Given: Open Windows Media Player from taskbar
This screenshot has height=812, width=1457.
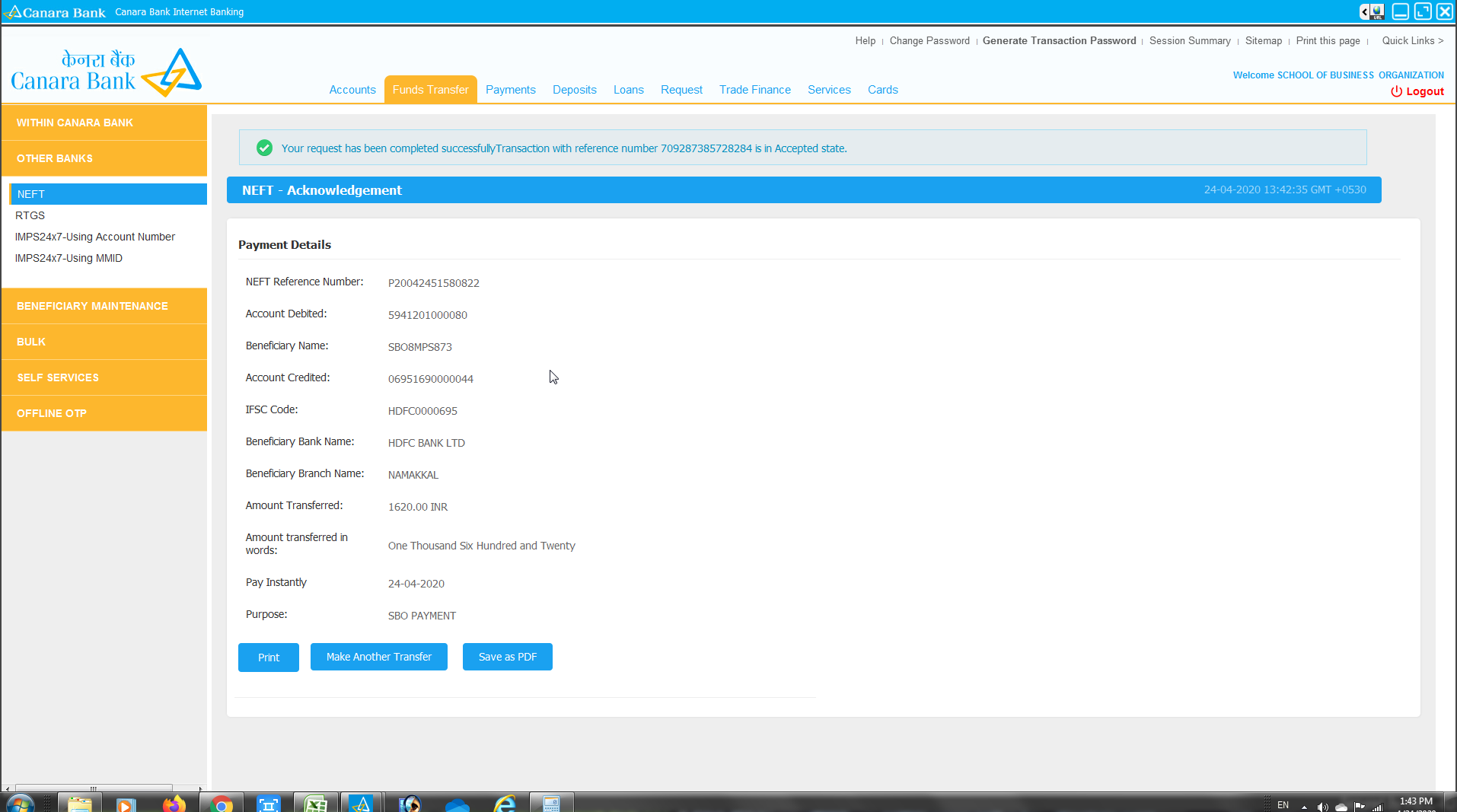Looking at the screenshot, I should click(x=126, y=804).
